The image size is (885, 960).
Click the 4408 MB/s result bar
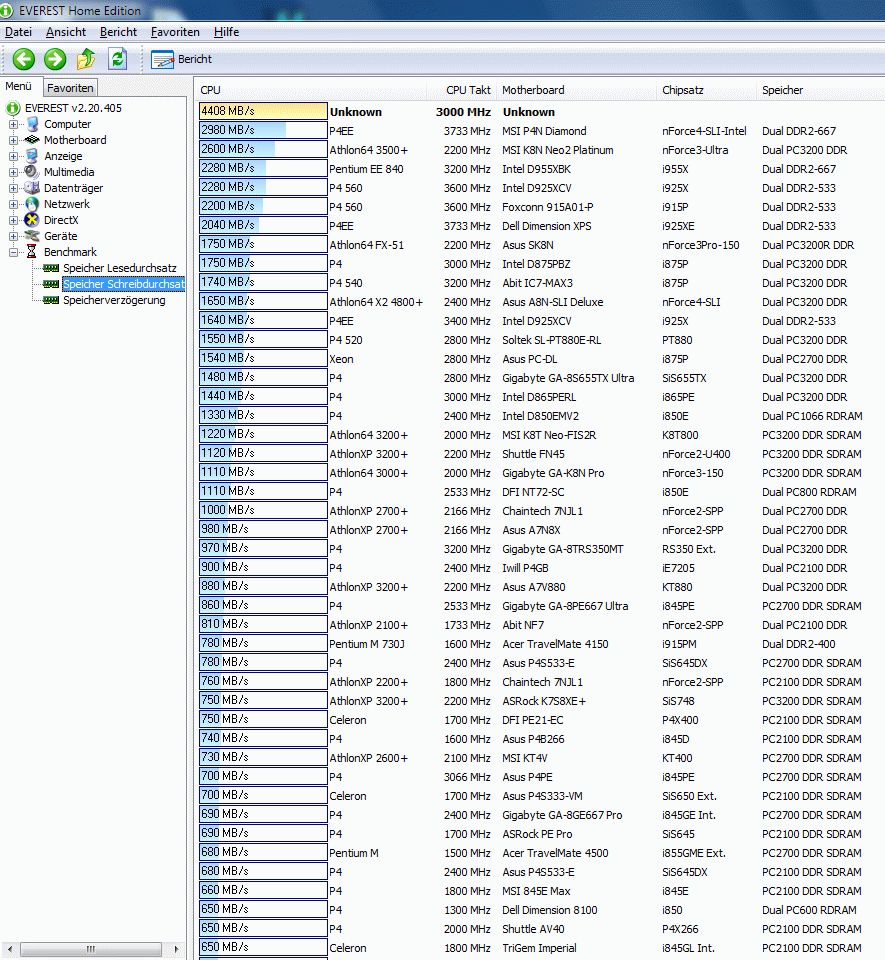263,112
